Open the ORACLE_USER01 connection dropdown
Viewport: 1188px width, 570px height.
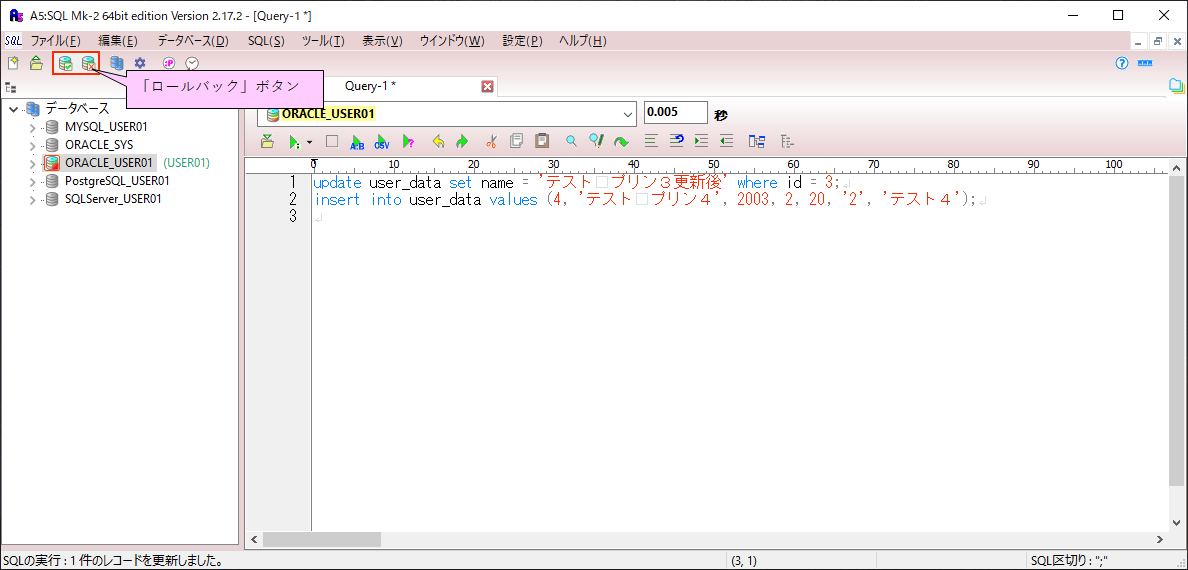[628, 114]
